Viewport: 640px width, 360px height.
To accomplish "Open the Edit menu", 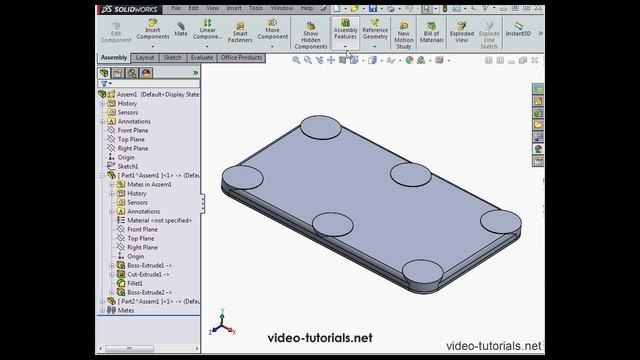I will 193,8.
